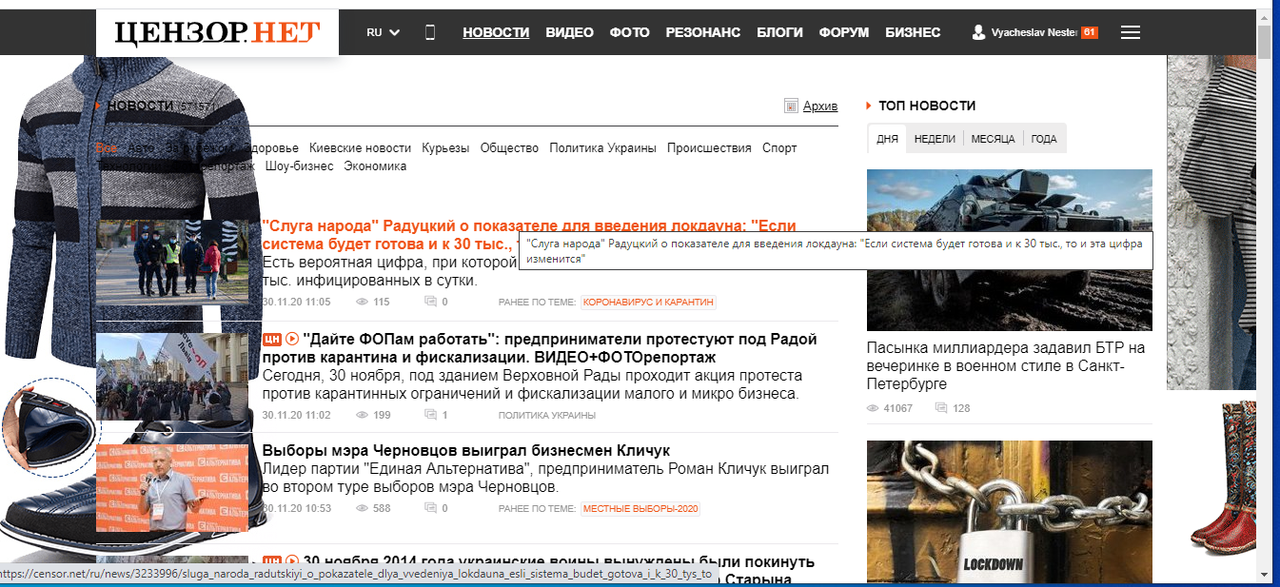Filter news by Экономика
This screenshot has height=587, width=1280.
[375, 166]
